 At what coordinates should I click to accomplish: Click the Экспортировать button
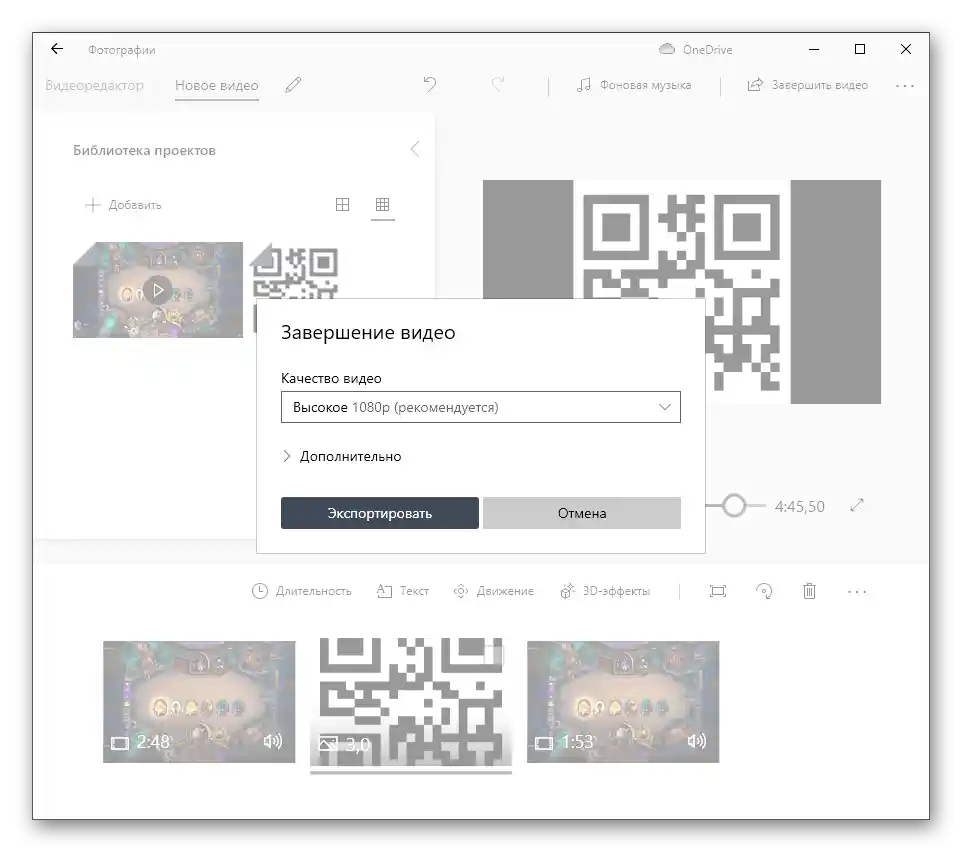[x=380, y=513]
